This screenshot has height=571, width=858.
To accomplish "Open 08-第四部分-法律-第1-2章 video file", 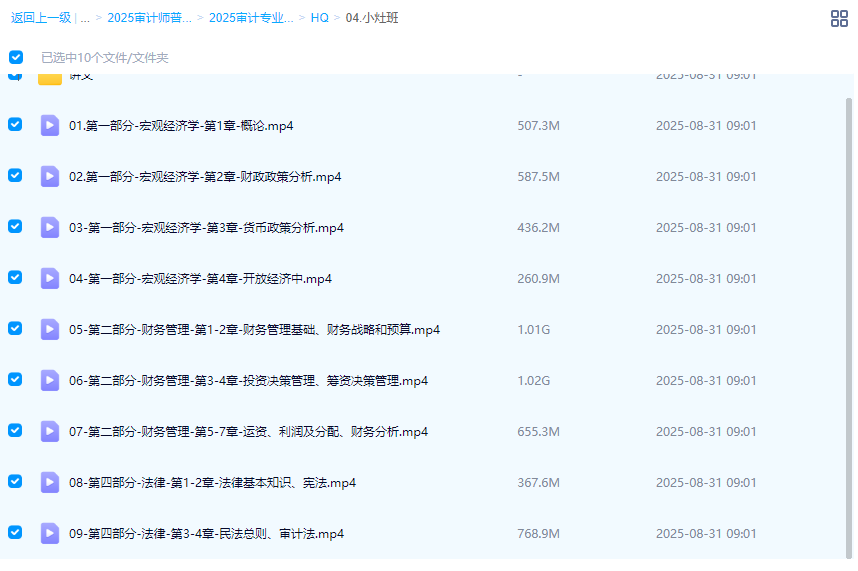I will click(212, 482).
